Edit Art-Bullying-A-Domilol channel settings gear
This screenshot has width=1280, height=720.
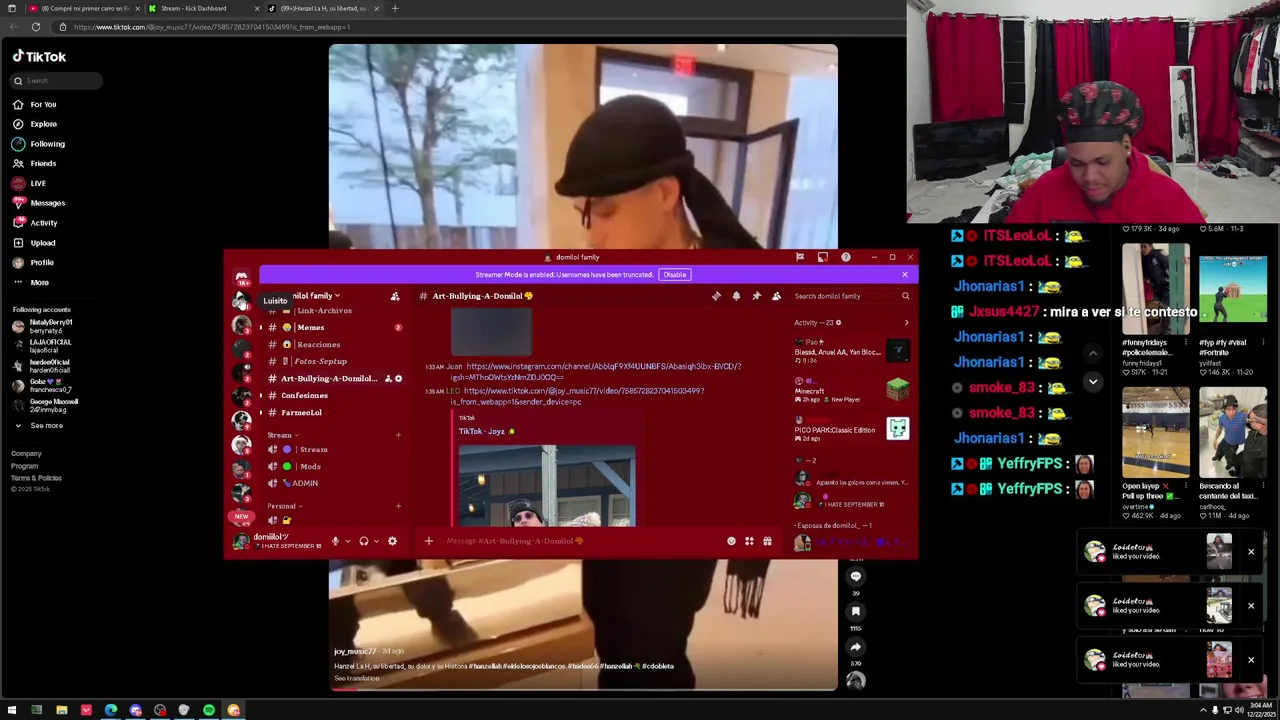[x=398, y=379]
